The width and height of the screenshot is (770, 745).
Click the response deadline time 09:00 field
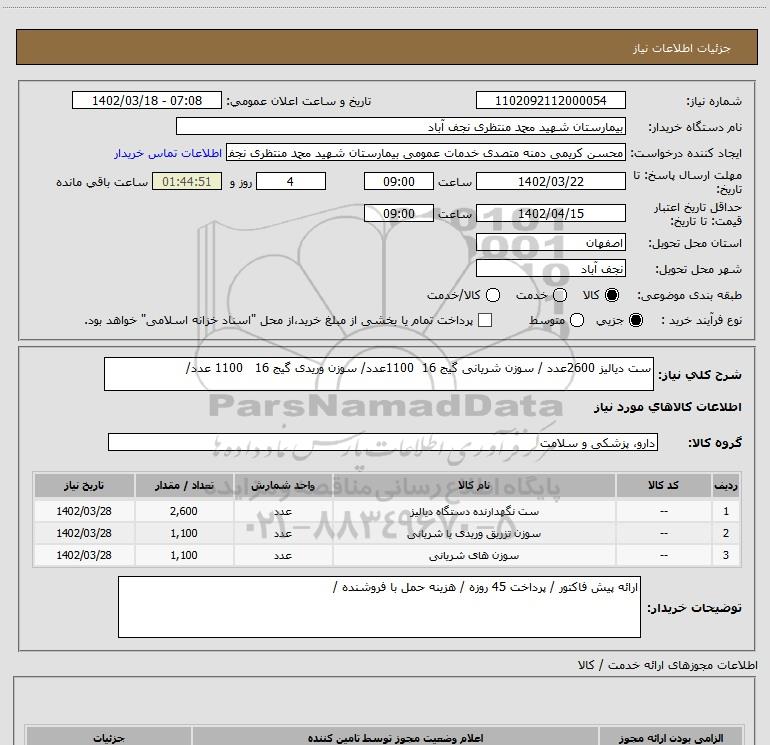(399, 181)
